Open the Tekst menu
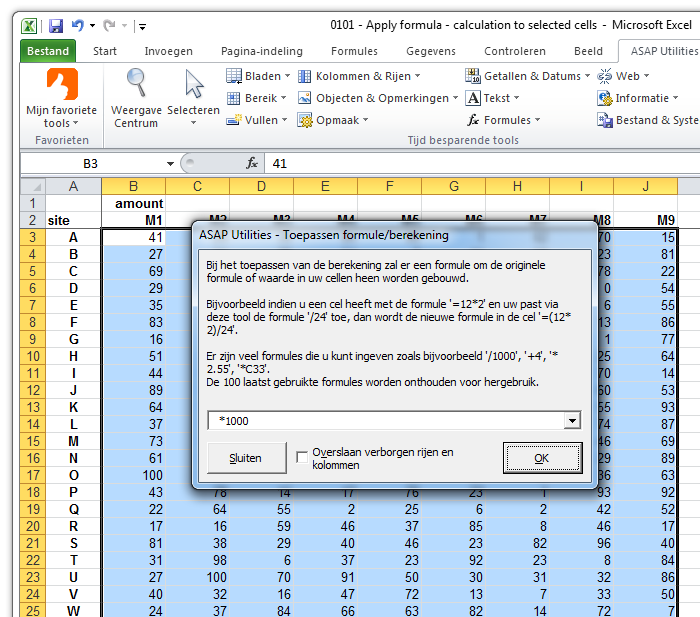This screenshot has width=700, height=617. tap(492, 98)
